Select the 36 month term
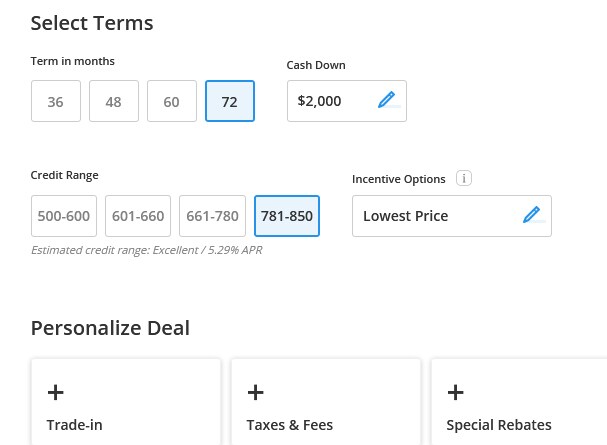The height and width of the screenshot is (445, 607). pos(56,101)
